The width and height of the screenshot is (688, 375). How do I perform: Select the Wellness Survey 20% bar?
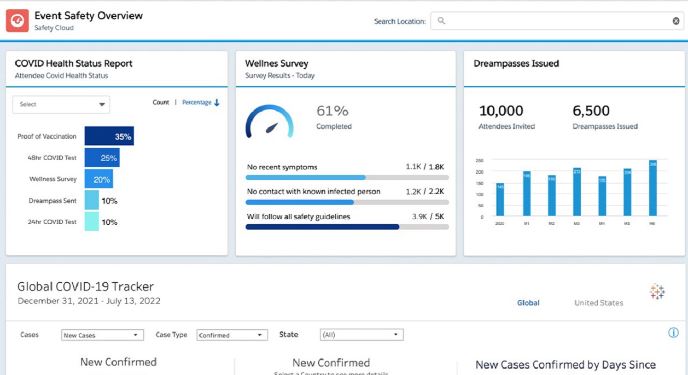click(x=99, y=179)
